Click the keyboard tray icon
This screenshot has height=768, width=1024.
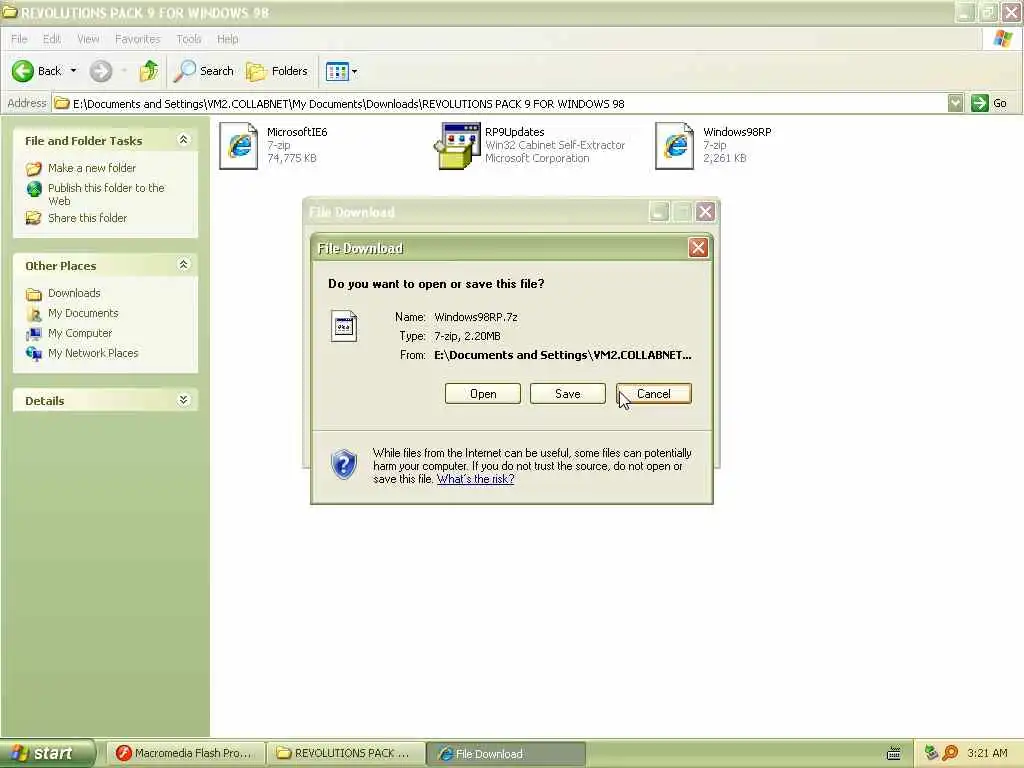click(x=894, y=754)
